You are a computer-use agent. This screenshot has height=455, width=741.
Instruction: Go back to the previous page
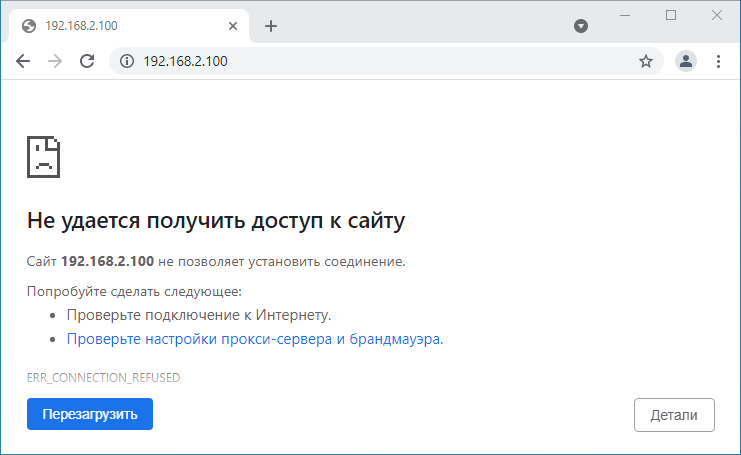point(23,61)
